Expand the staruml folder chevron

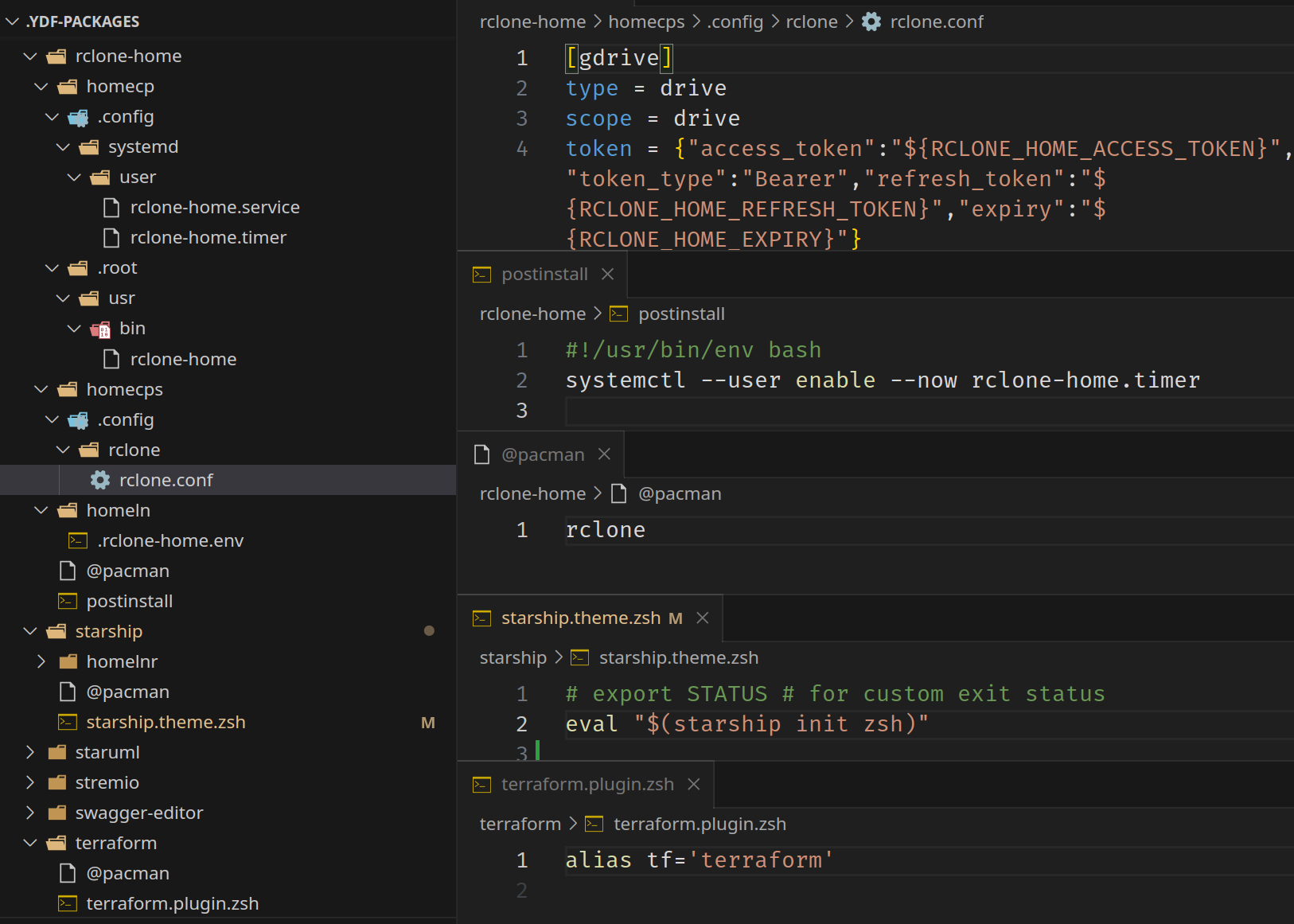pyautogui.click(x=30, y=752)
